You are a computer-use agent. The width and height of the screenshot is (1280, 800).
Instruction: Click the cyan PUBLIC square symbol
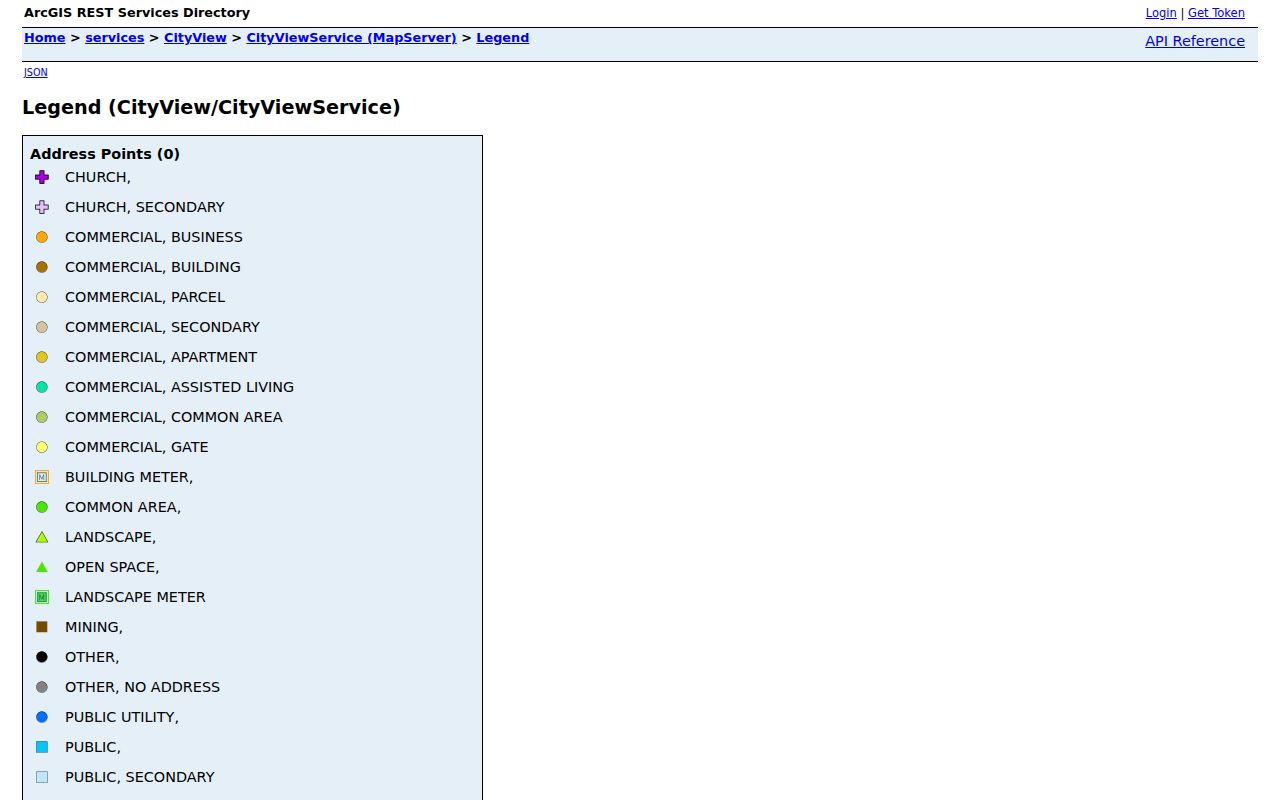(x=42, y=747)
